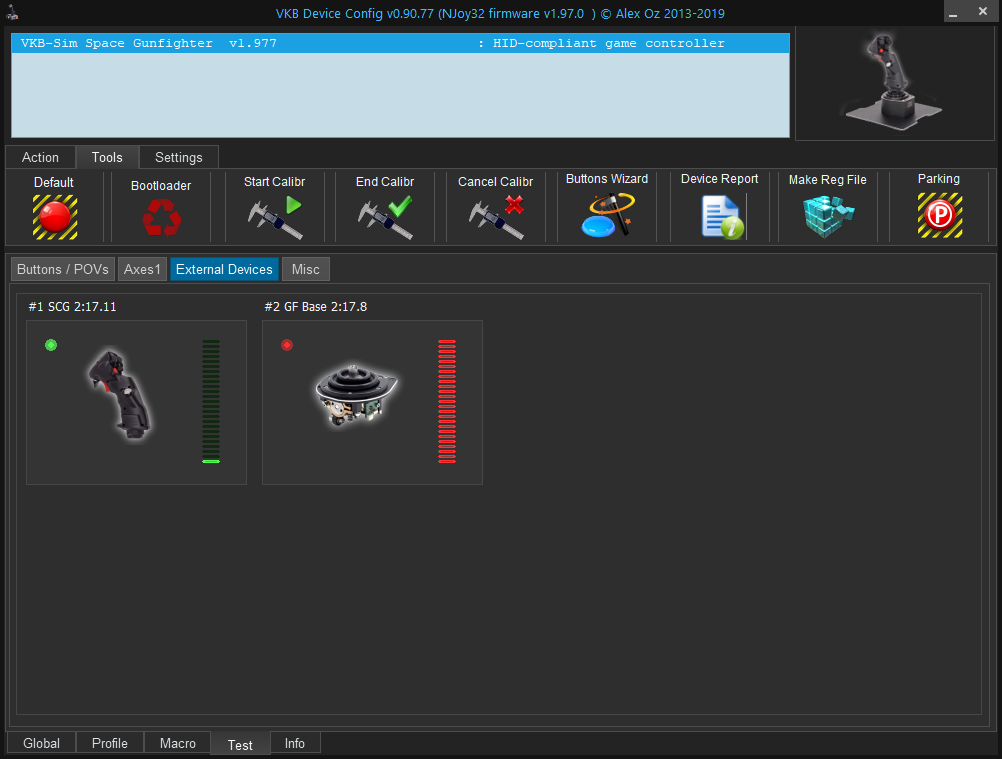
Task: Click the joystick picture beside the device list
Action: click(x=894, y=82)
